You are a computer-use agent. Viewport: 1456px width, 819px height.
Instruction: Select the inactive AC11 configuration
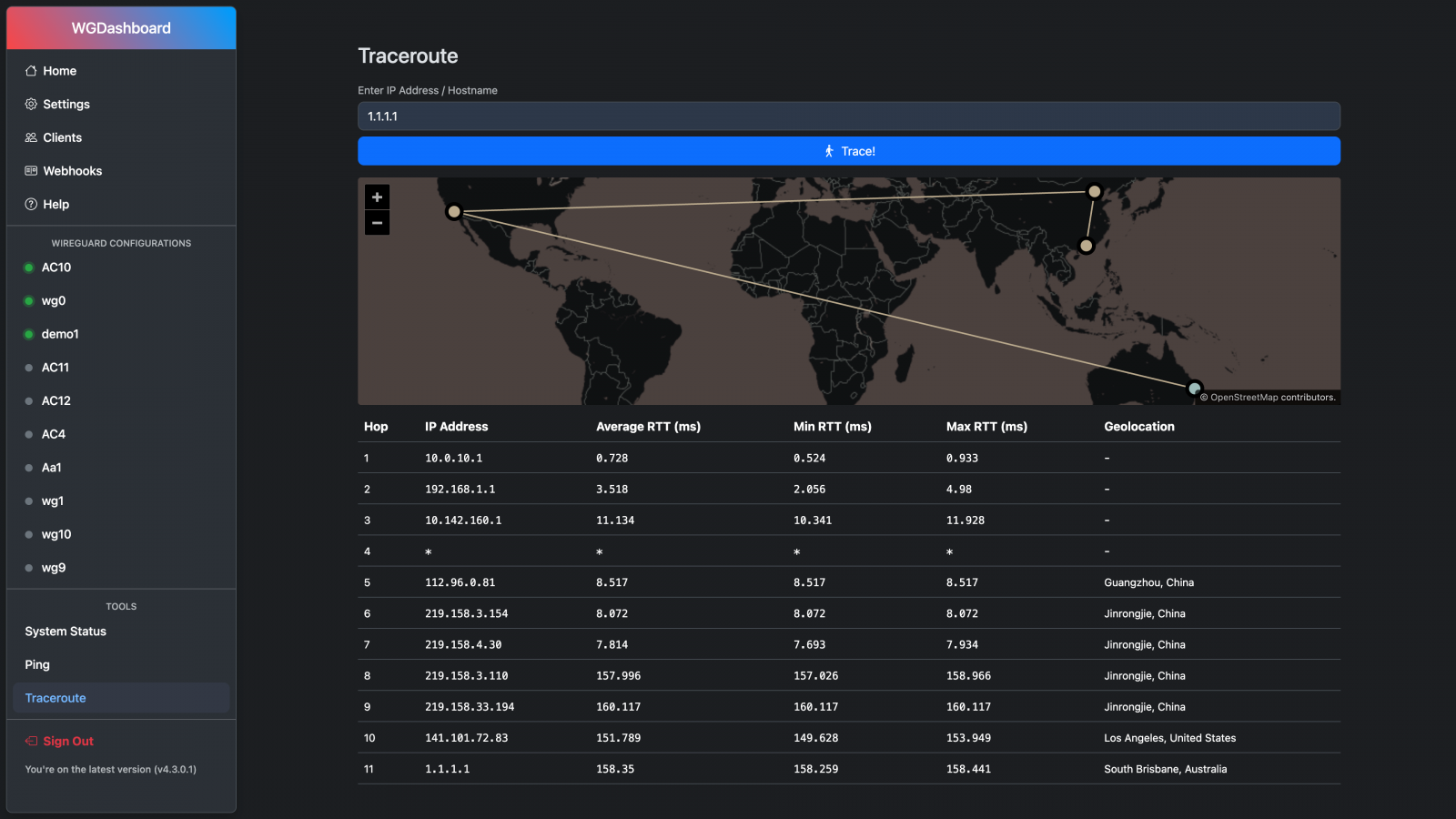[x=55, y=368]
